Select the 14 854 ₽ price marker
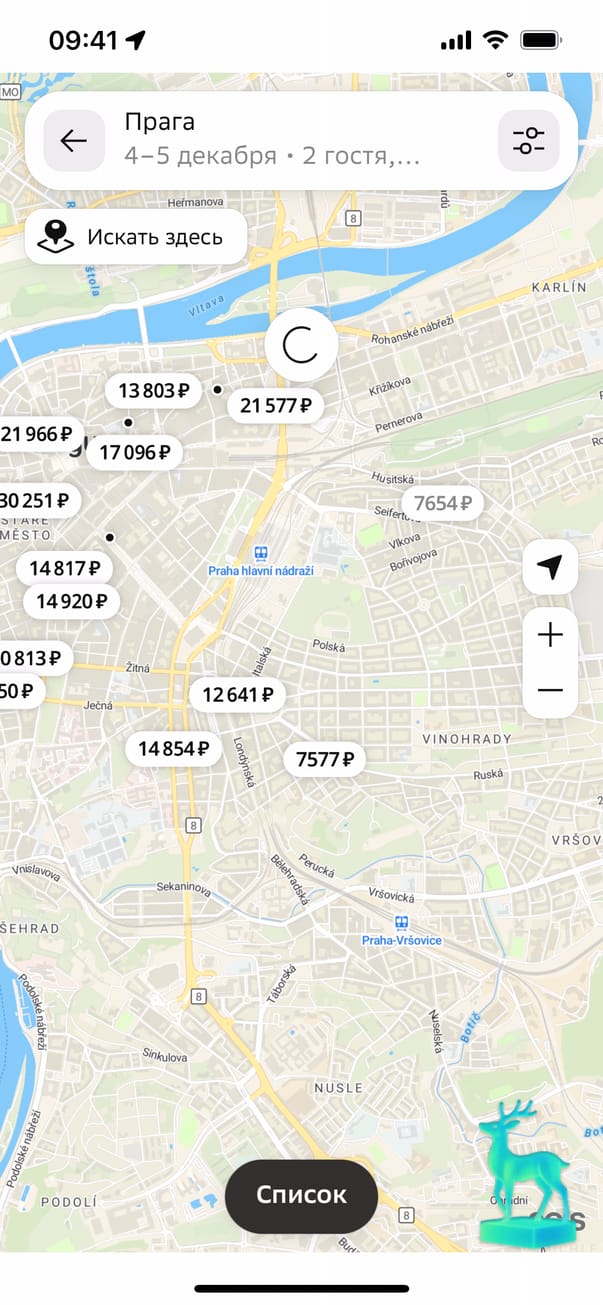 [x=174, y=748]
